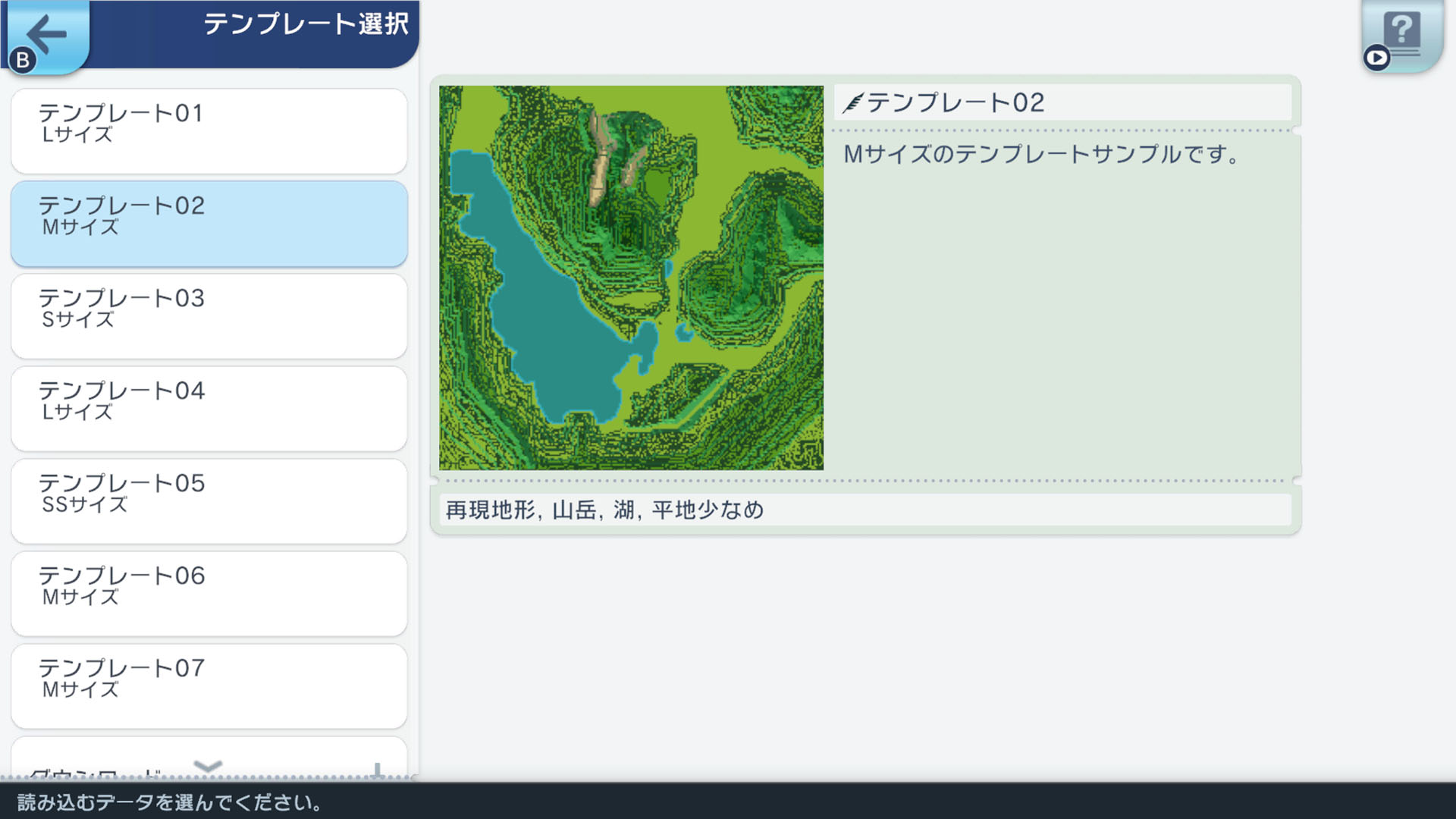This screenshot has height=819, width=1456.
Task: Click the B controller badge icon
Action: click(23, 60)
